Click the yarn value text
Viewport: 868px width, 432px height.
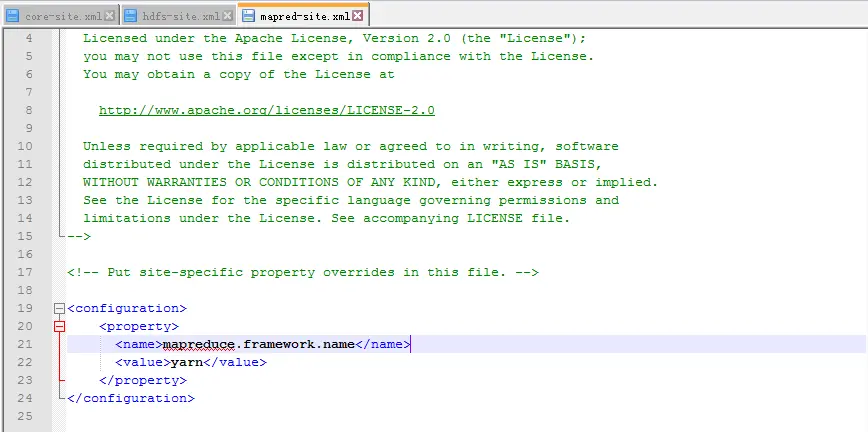click(x=187, y=362)
